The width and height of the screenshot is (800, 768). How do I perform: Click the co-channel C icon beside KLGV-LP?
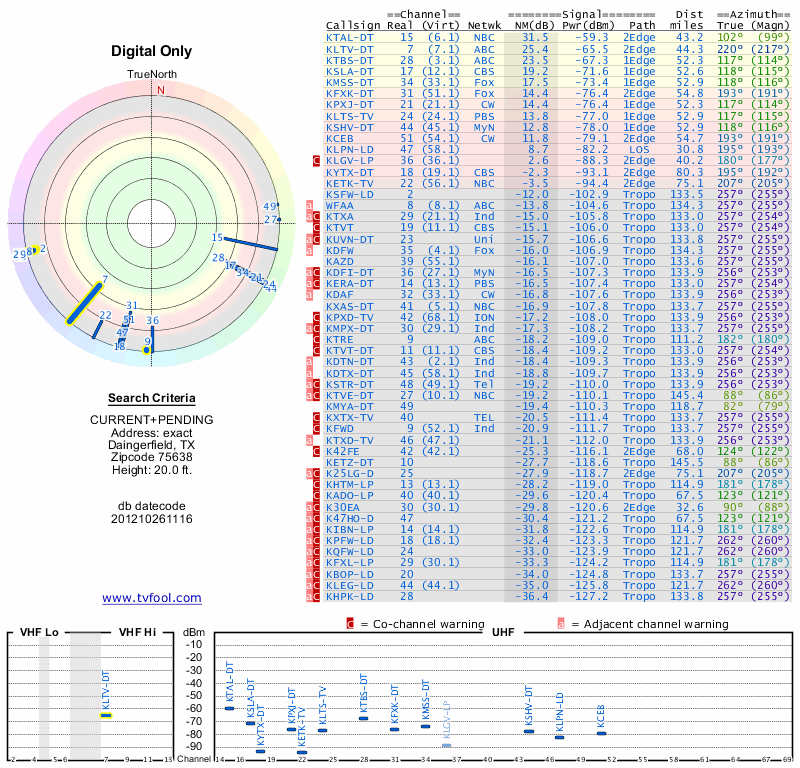click(316, 161)
